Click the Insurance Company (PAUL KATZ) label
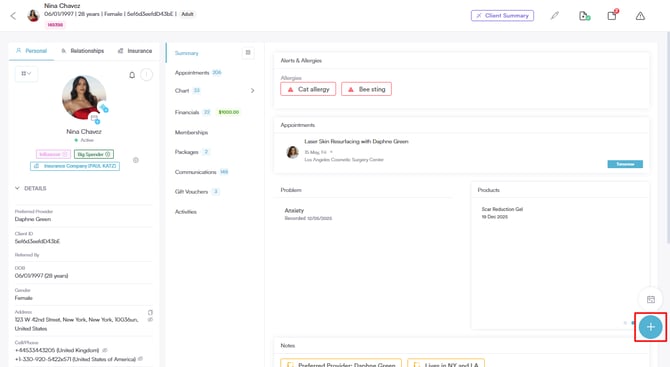The image size is (670, 367). click(x=75, y=166)
